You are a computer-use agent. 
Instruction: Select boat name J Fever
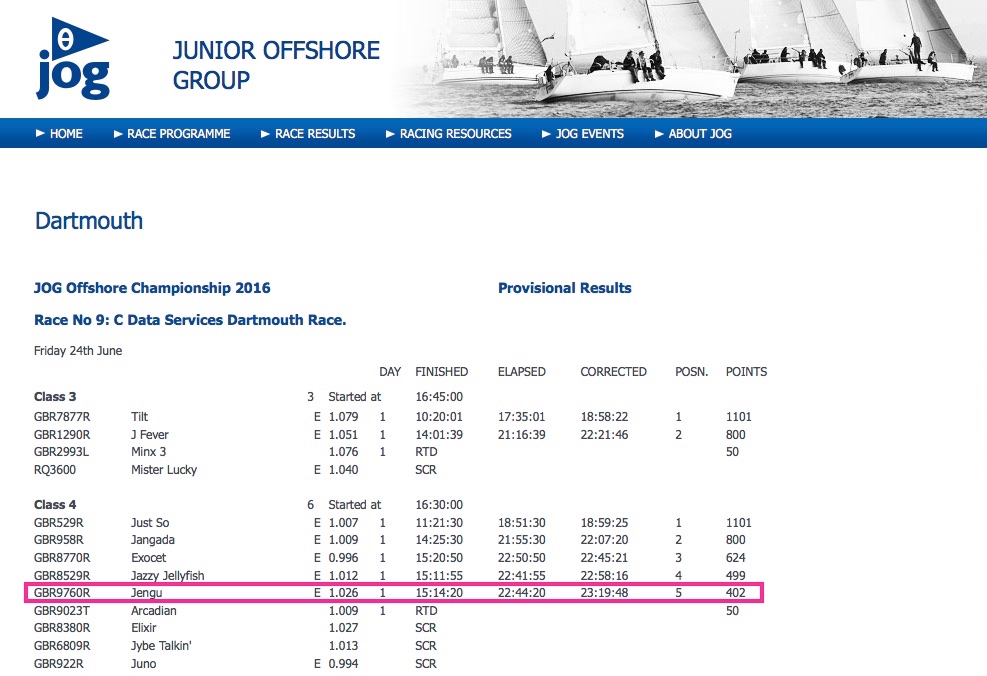click(149, 434)
